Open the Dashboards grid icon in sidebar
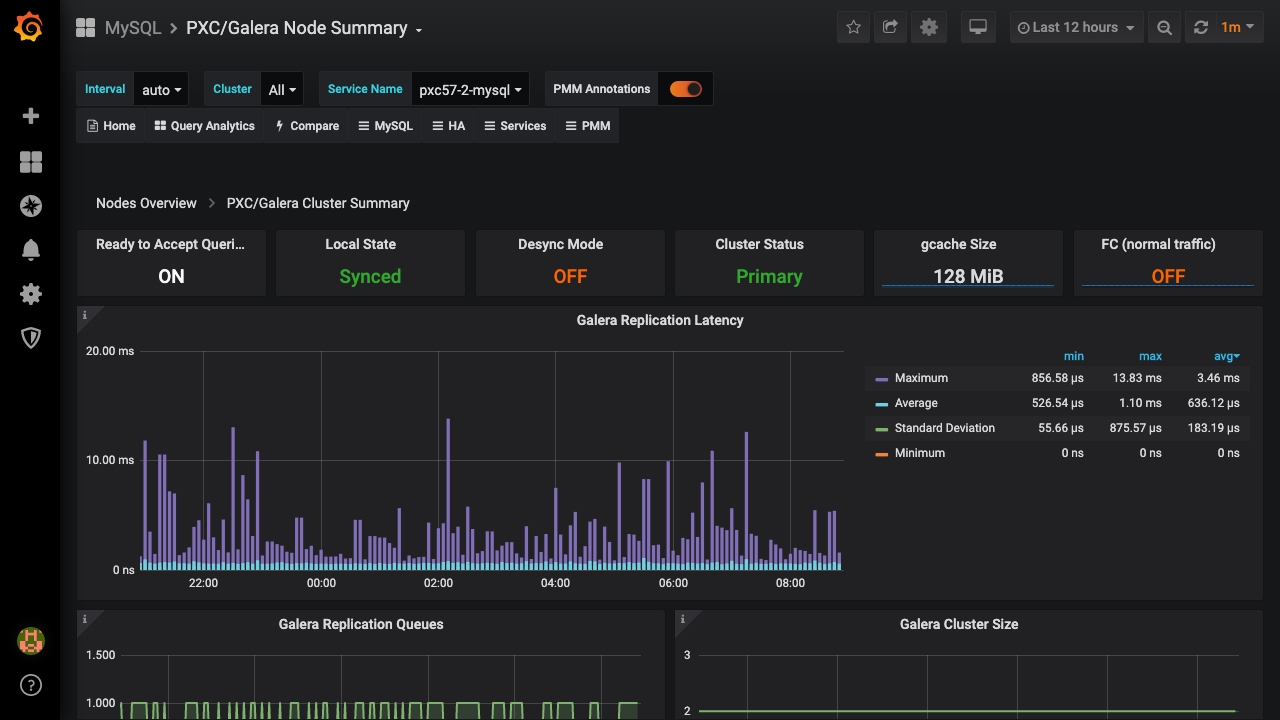Screen dimensions: 1280x720 31,162
